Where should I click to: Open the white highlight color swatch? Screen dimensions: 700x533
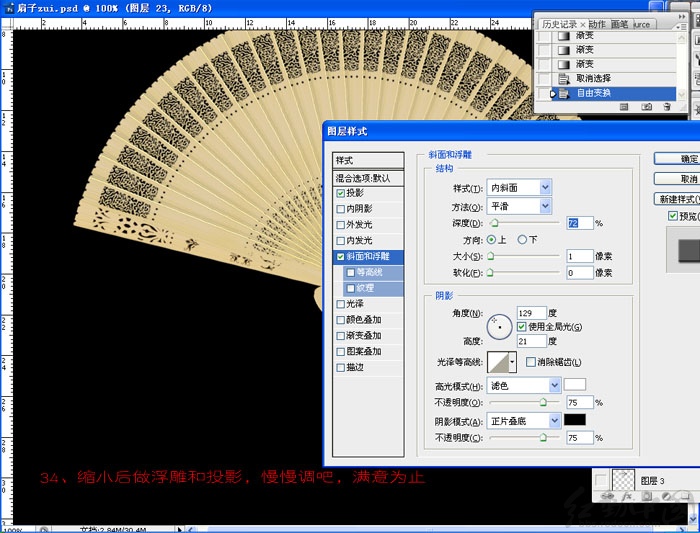coord(575,384)
